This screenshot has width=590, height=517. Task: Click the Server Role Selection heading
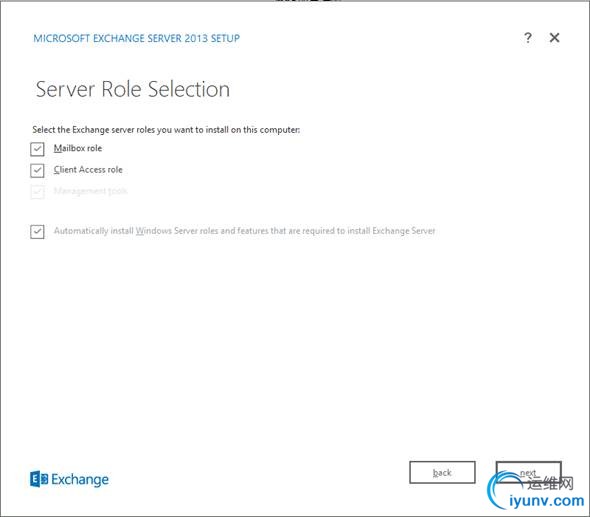click(x=132, y=89)
